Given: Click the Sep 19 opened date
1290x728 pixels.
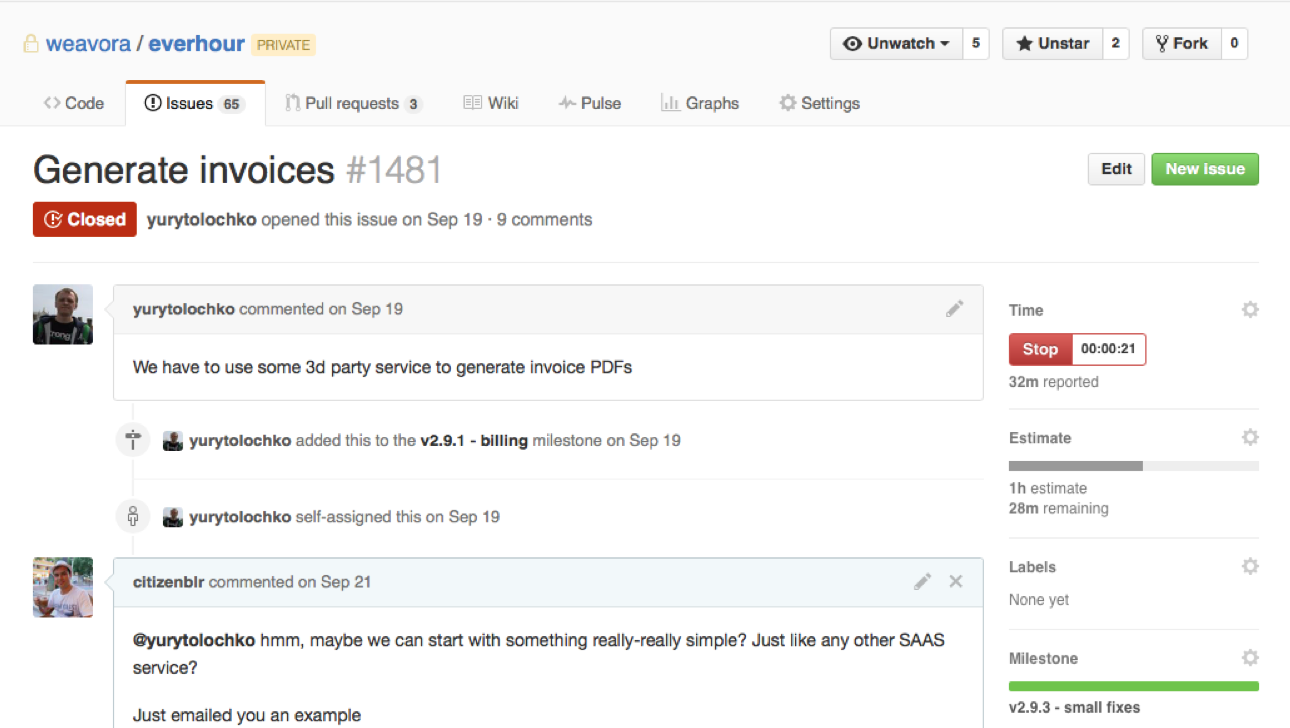Looking at the screenshot, I should tap(455, 220).
